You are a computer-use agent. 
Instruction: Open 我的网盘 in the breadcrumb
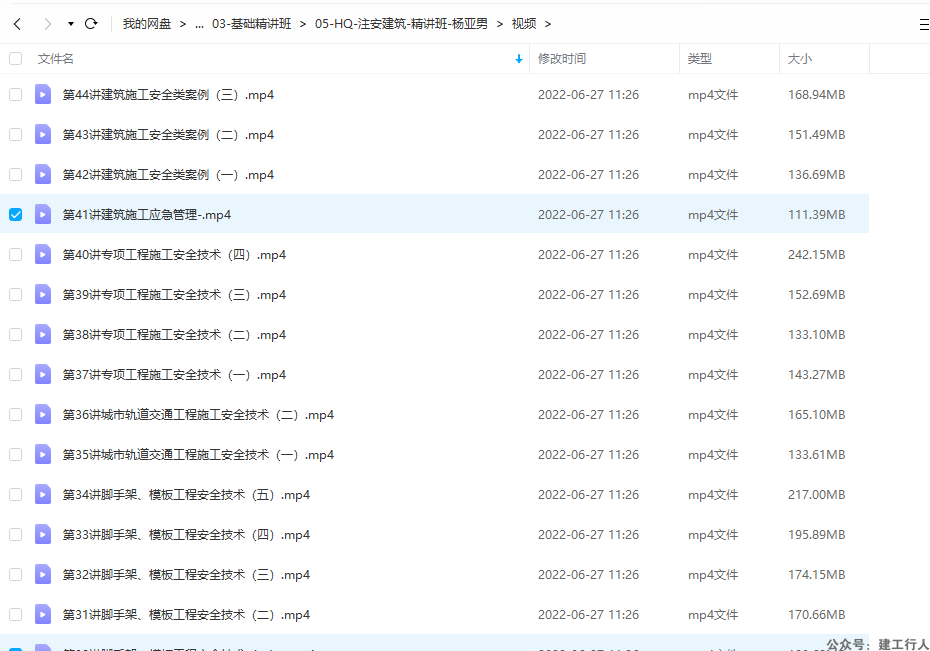point(146,24)
